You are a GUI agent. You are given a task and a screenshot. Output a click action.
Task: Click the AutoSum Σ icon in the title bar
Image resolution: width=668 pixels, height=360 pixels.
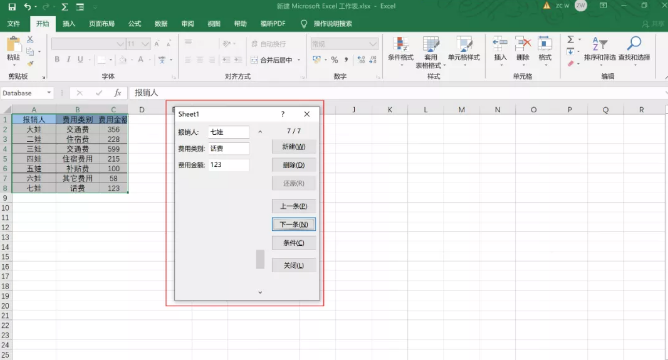(x=65, y=7)
